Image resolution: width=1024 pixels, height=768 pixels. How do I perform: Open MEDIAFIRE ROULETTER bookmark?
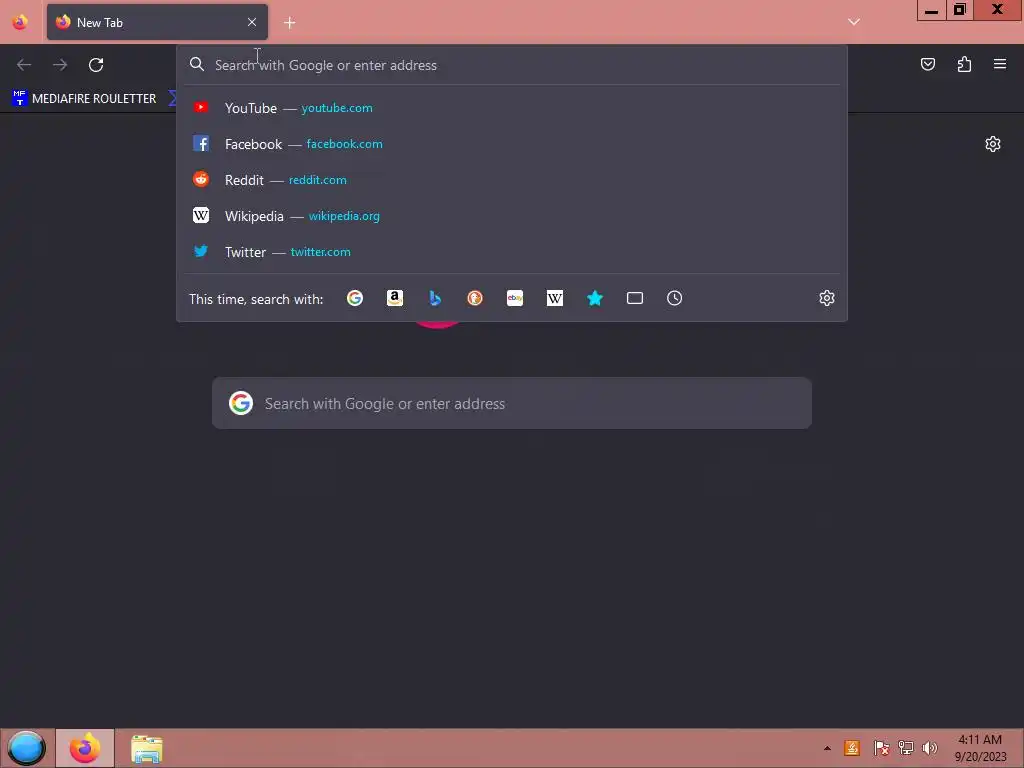84,99
